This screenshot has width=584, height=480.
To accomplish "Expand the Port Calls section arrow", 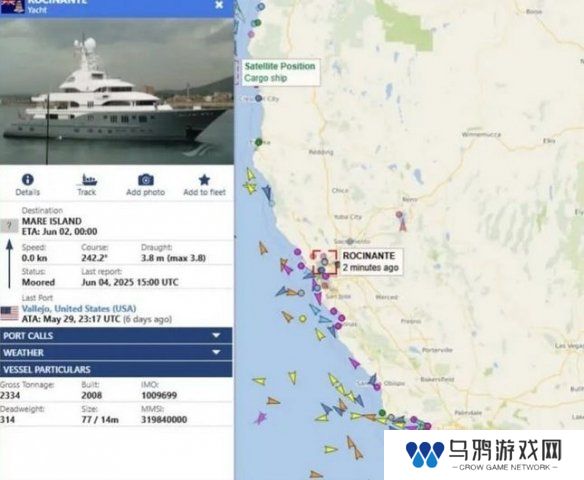I will click(x=216, y=336).
